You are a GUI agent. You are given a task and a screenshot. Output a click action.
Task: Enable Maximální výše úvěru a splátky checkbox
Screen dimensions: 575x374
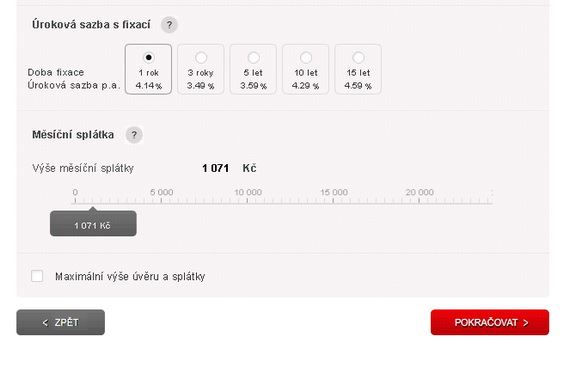pos(37,276)
